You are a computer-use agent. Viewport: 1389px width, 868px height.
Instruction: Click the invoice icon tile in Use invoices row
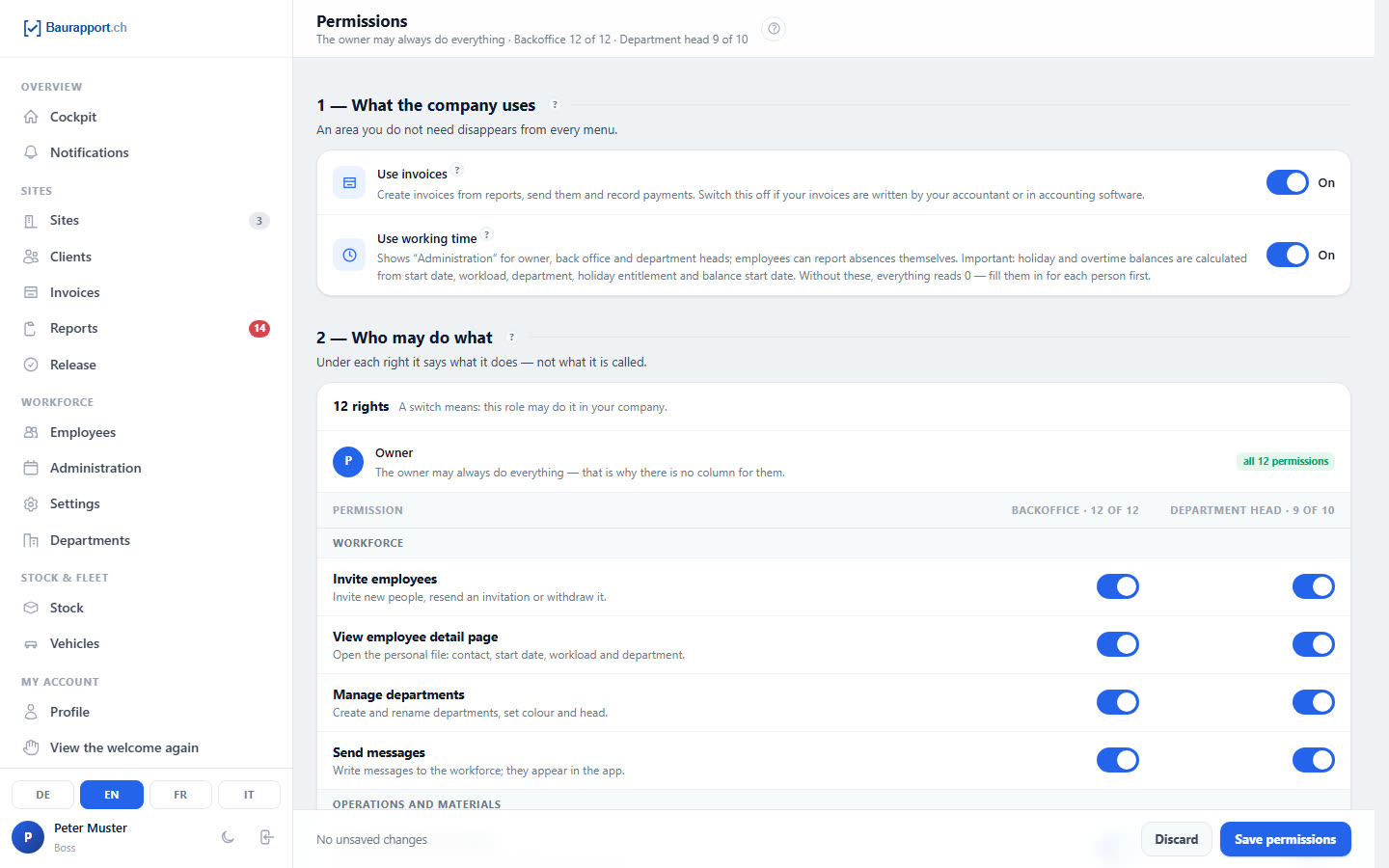349,182
